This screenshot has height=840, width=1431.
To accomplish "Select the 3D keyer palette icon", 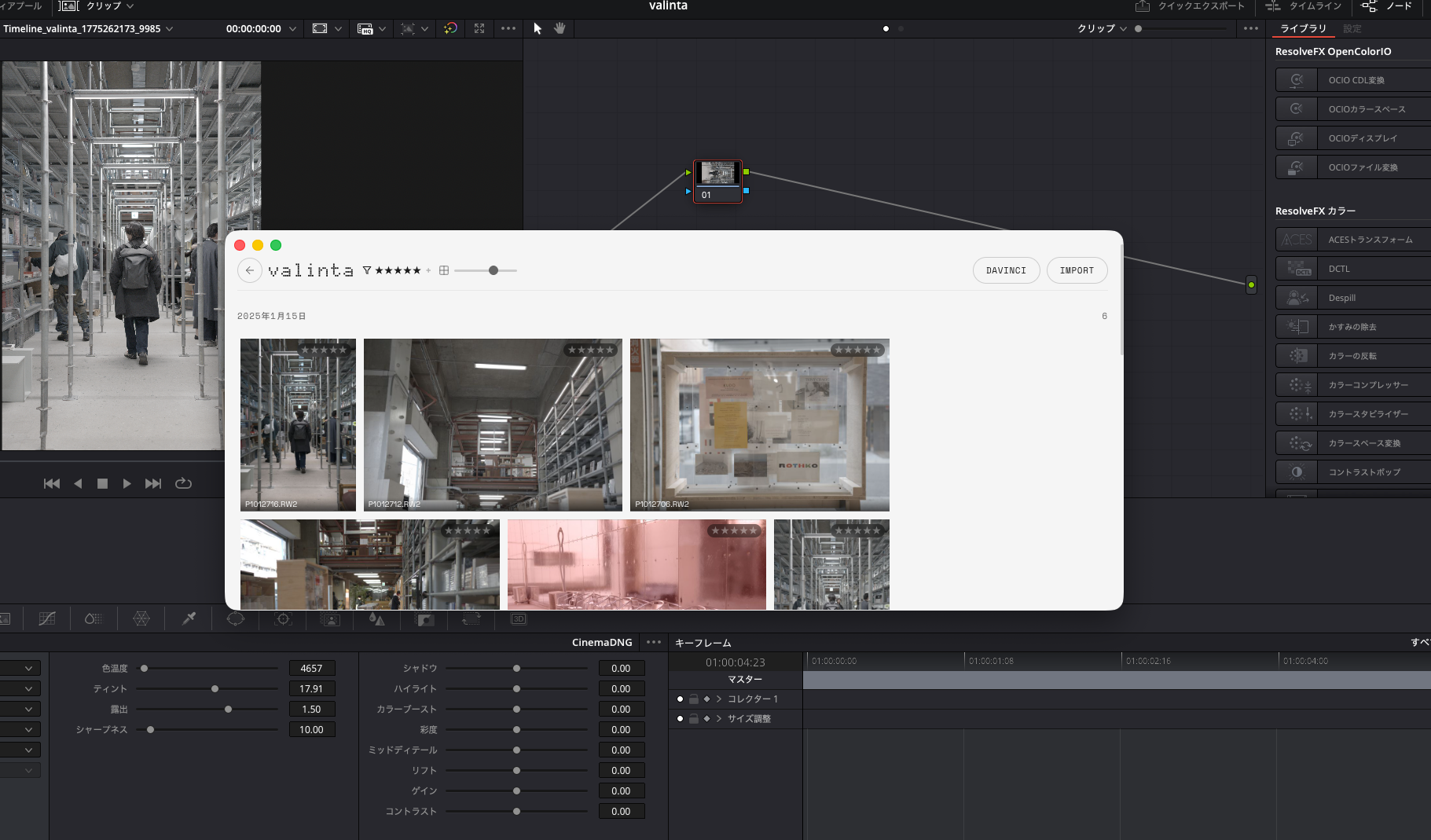I will [x=519, y=619].
